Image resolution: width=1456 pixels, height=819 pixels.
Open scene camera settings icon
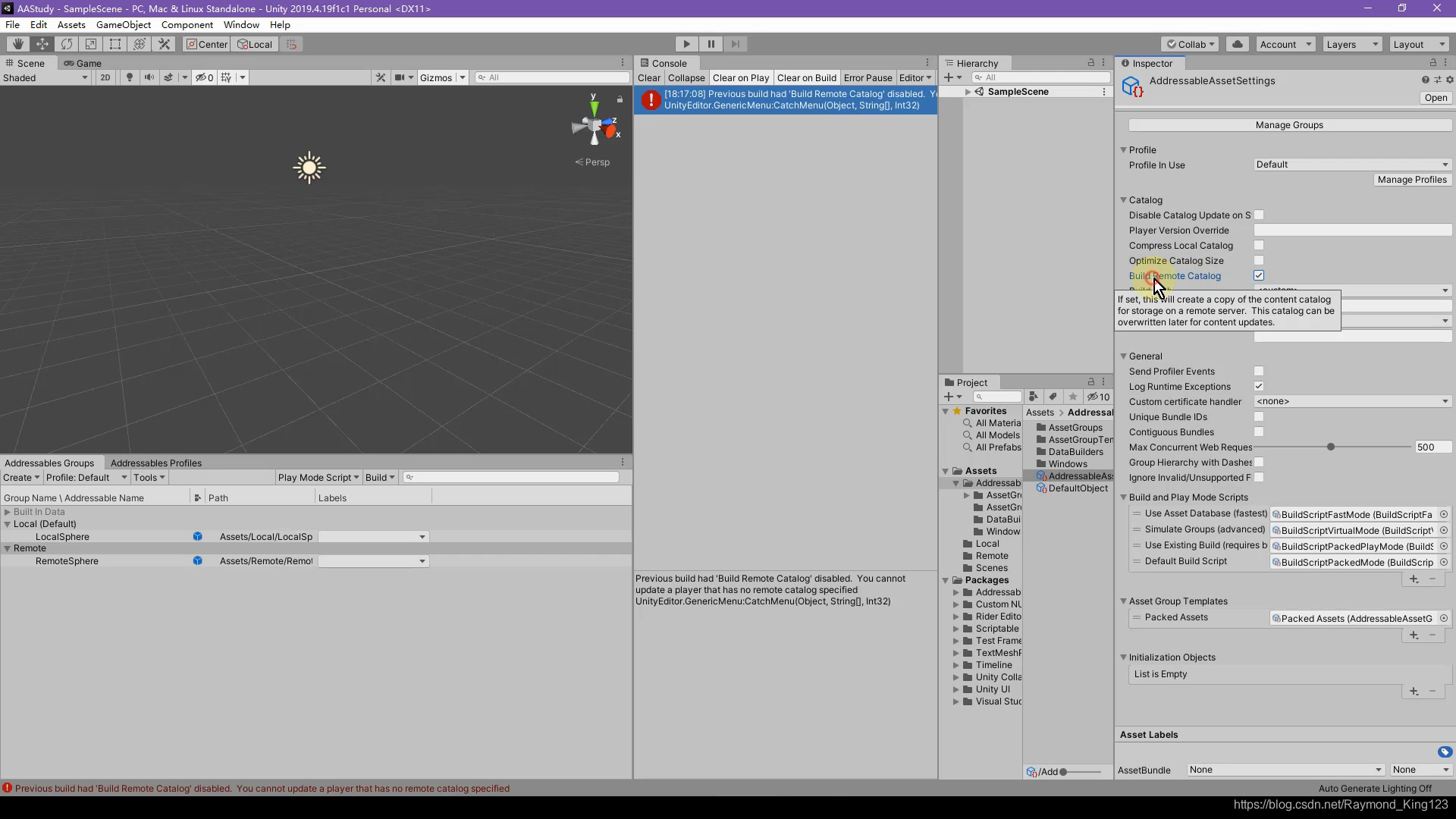(399, 77)
